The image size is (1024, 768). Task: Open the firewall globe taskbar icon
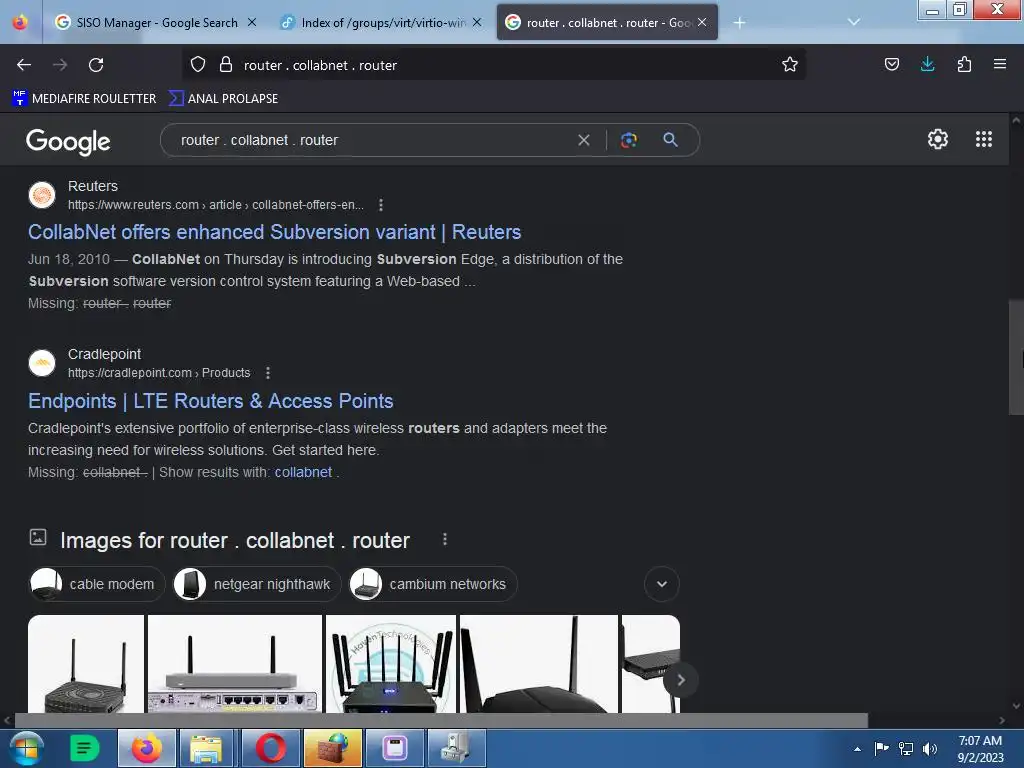point(332,748)
